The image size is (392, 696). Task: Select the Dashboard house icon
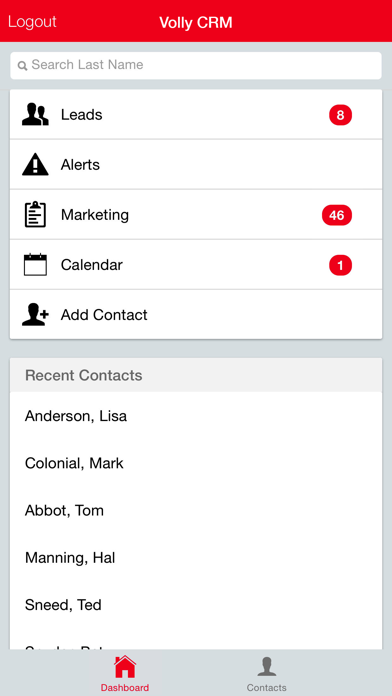(x=125, y=667)
